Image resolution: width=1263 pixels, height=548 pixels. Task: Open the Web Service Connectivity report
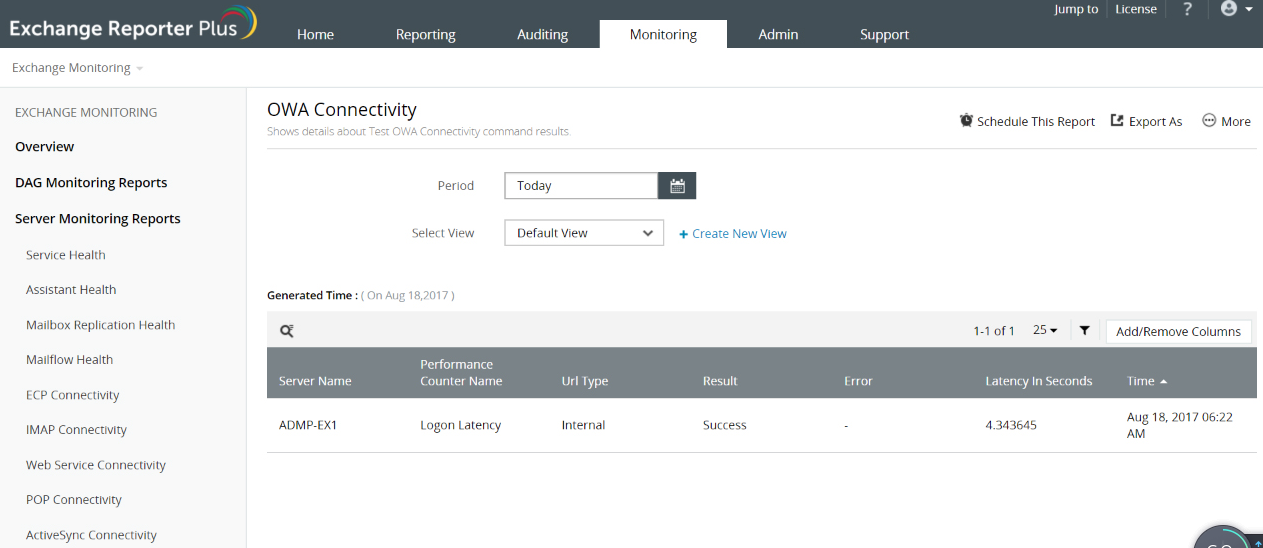click(x=96, y=465)
